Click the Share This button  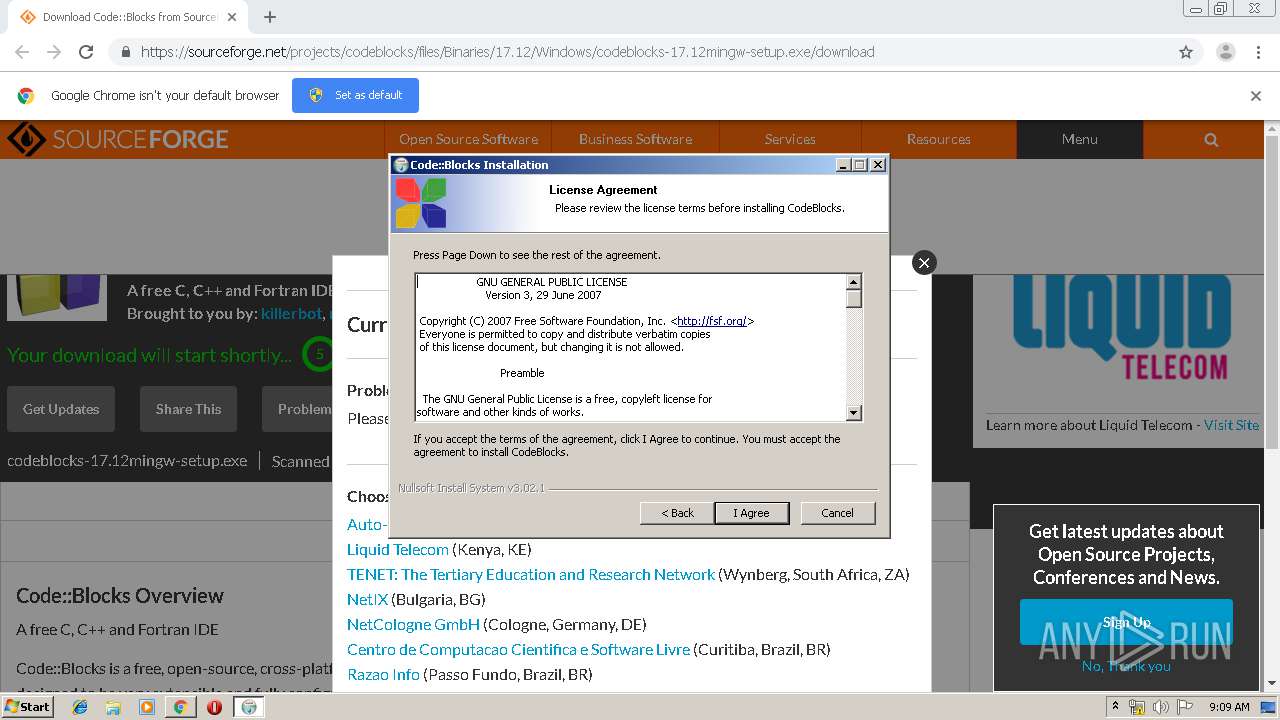(188, 409)
